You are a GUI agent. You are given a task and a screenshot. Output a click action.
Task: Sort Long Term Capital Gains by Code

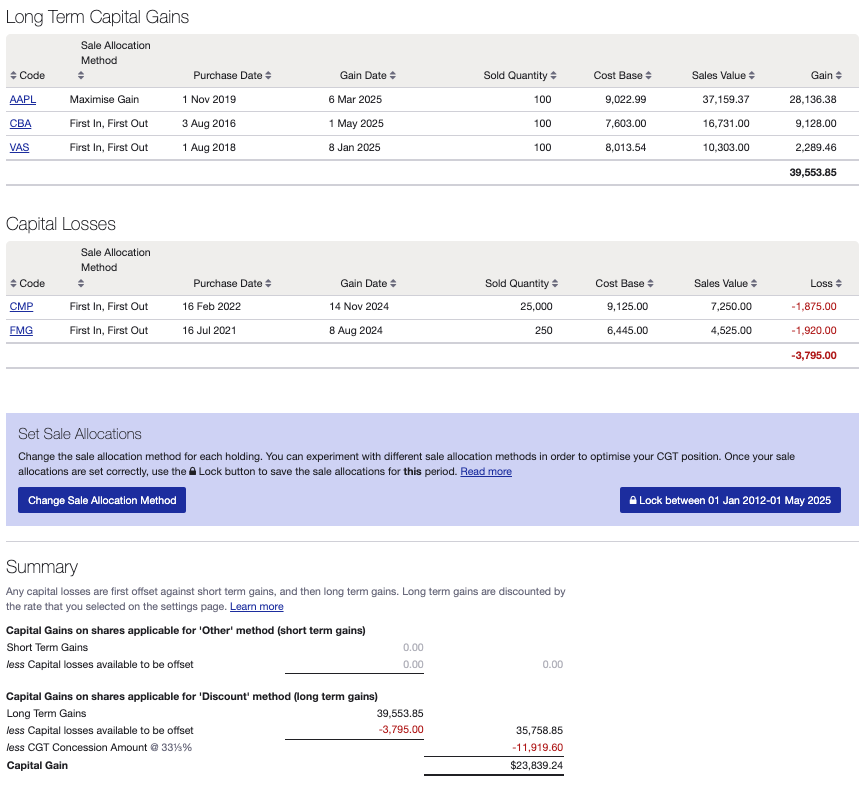click(27, 75)
